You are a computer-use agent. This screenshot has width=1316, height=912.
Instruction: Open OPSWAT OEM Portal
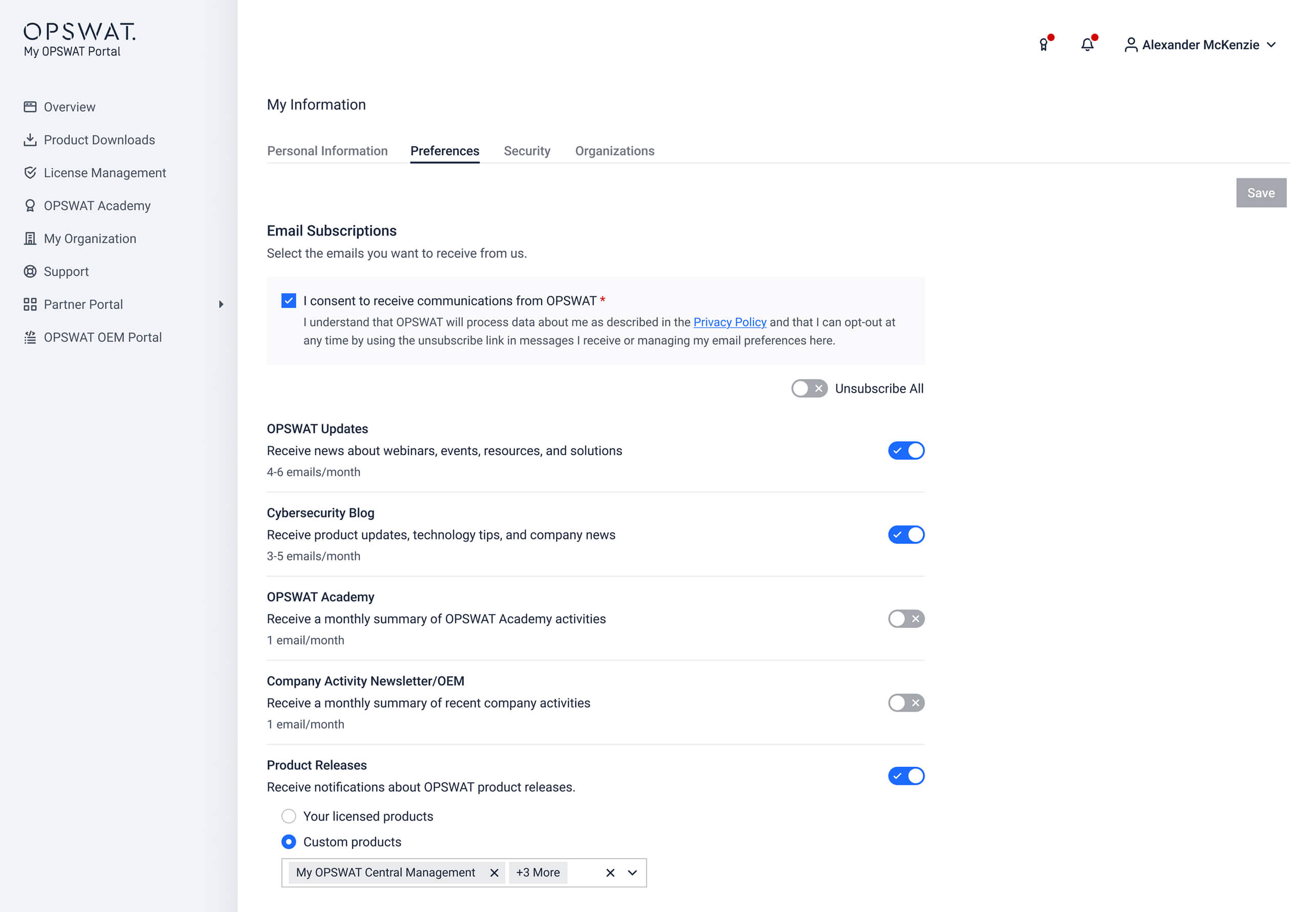coord(103,337)
